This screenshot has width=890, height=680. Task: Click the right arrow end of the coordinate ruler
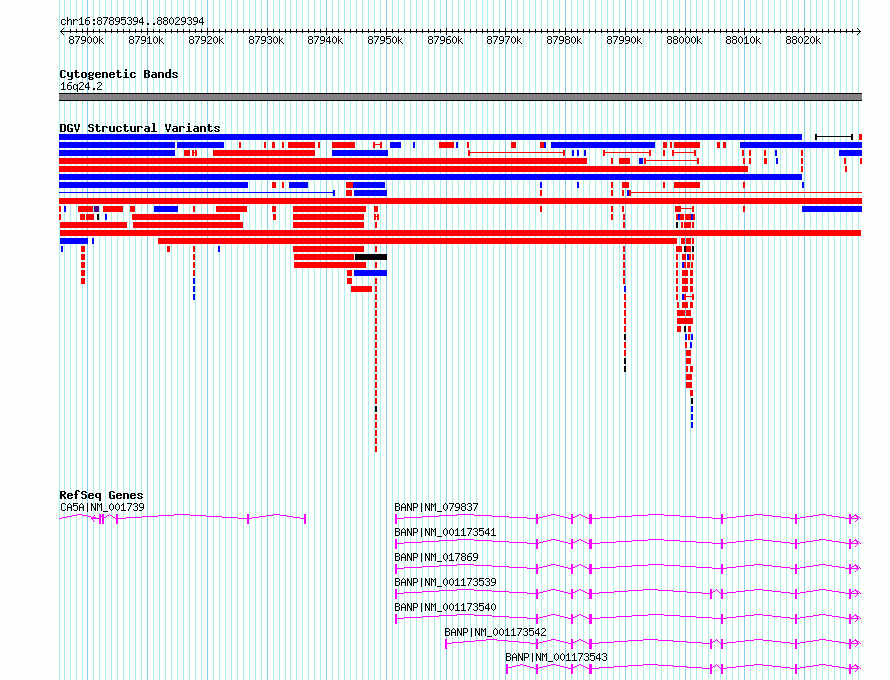click(x=859, y=31)
